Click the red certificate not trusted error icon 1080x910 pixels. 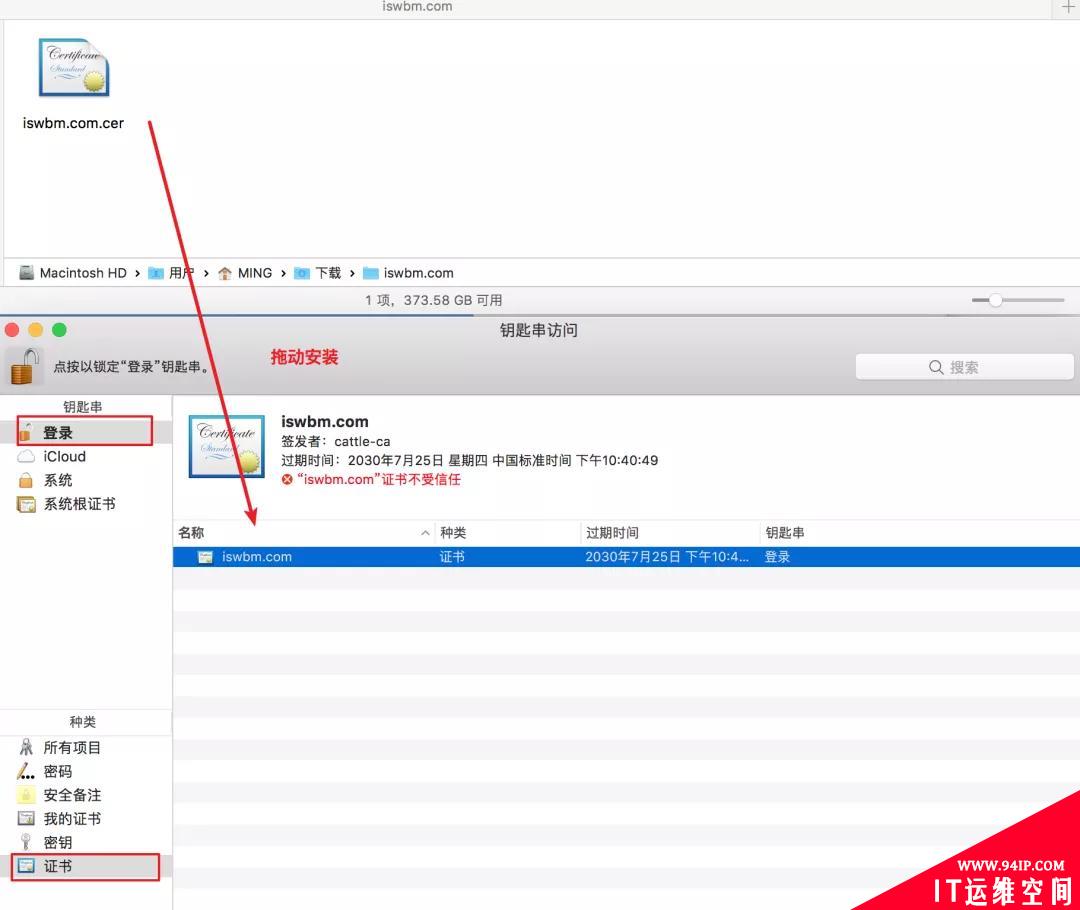[287, 479]
